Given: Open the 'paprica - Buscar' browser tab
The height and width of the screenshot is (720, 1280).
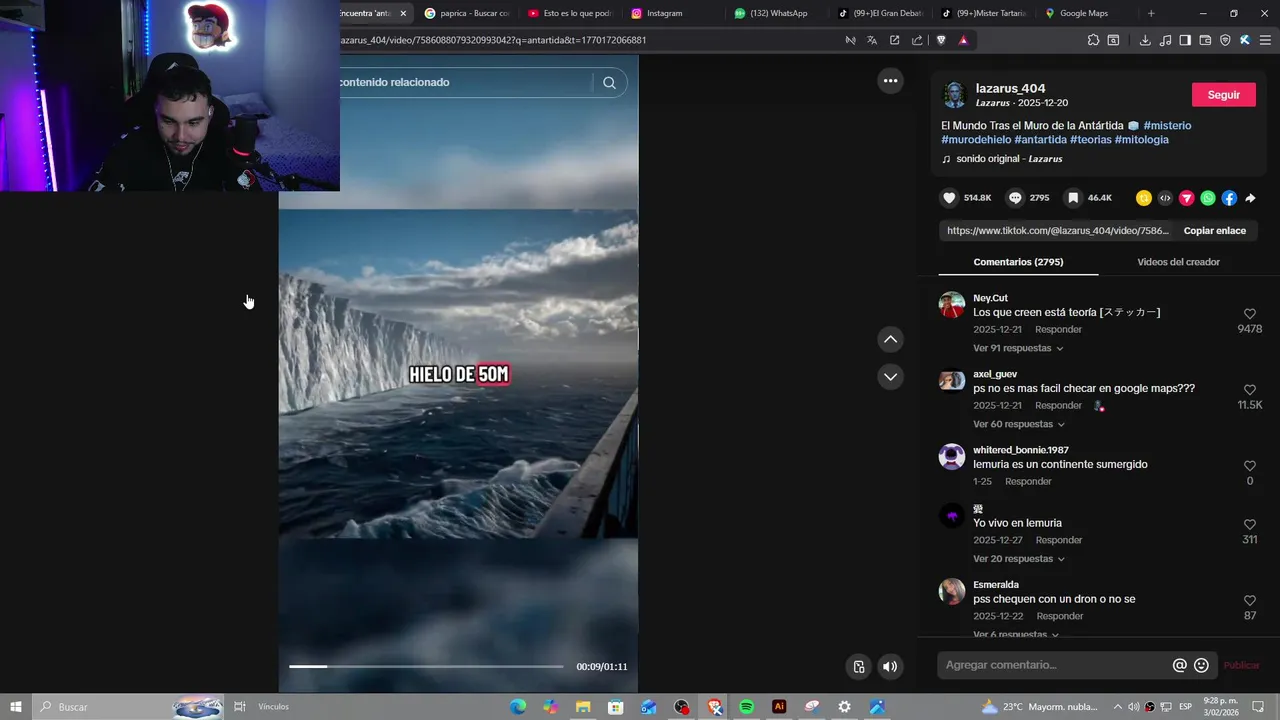Looking at the screenshot, I should tap(466, 13).
